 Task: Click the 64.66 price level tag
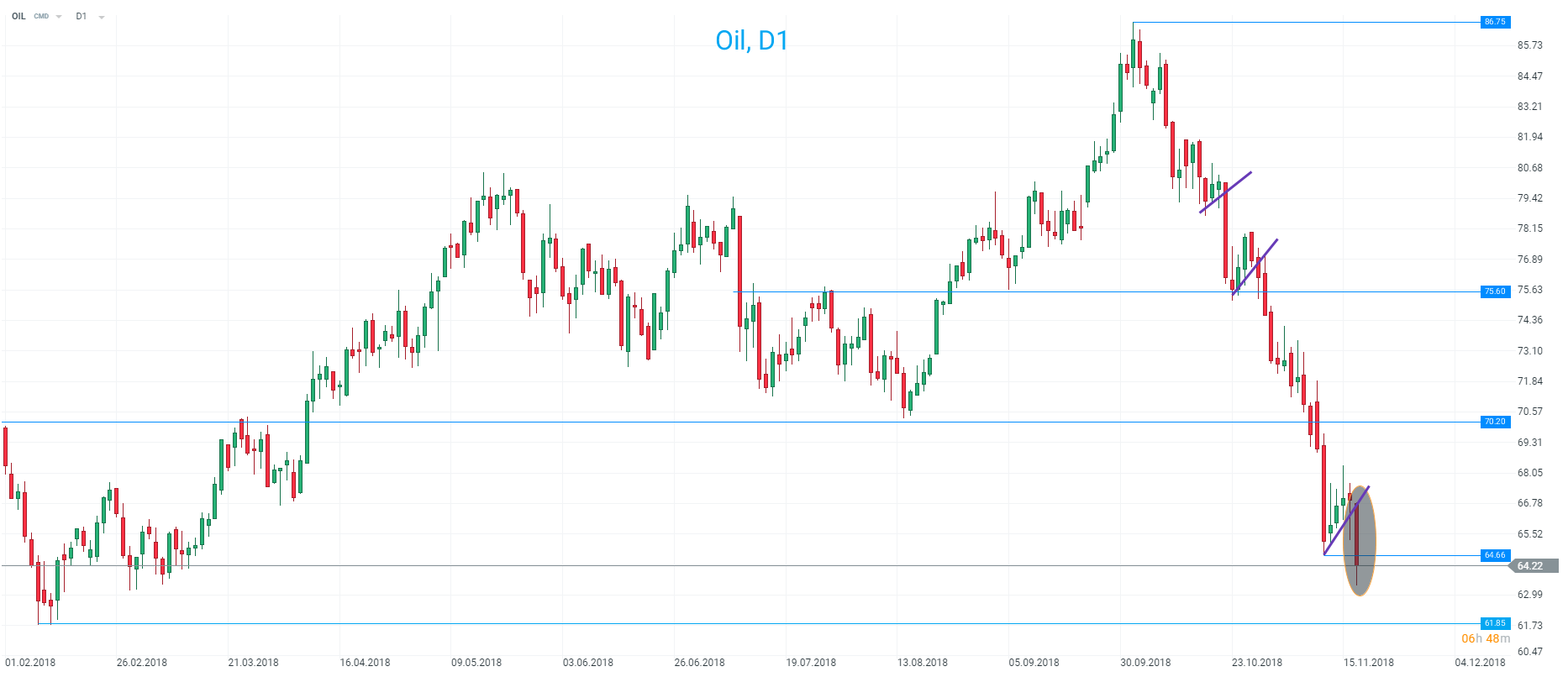pyautogui.click(x=1495, y=555)
